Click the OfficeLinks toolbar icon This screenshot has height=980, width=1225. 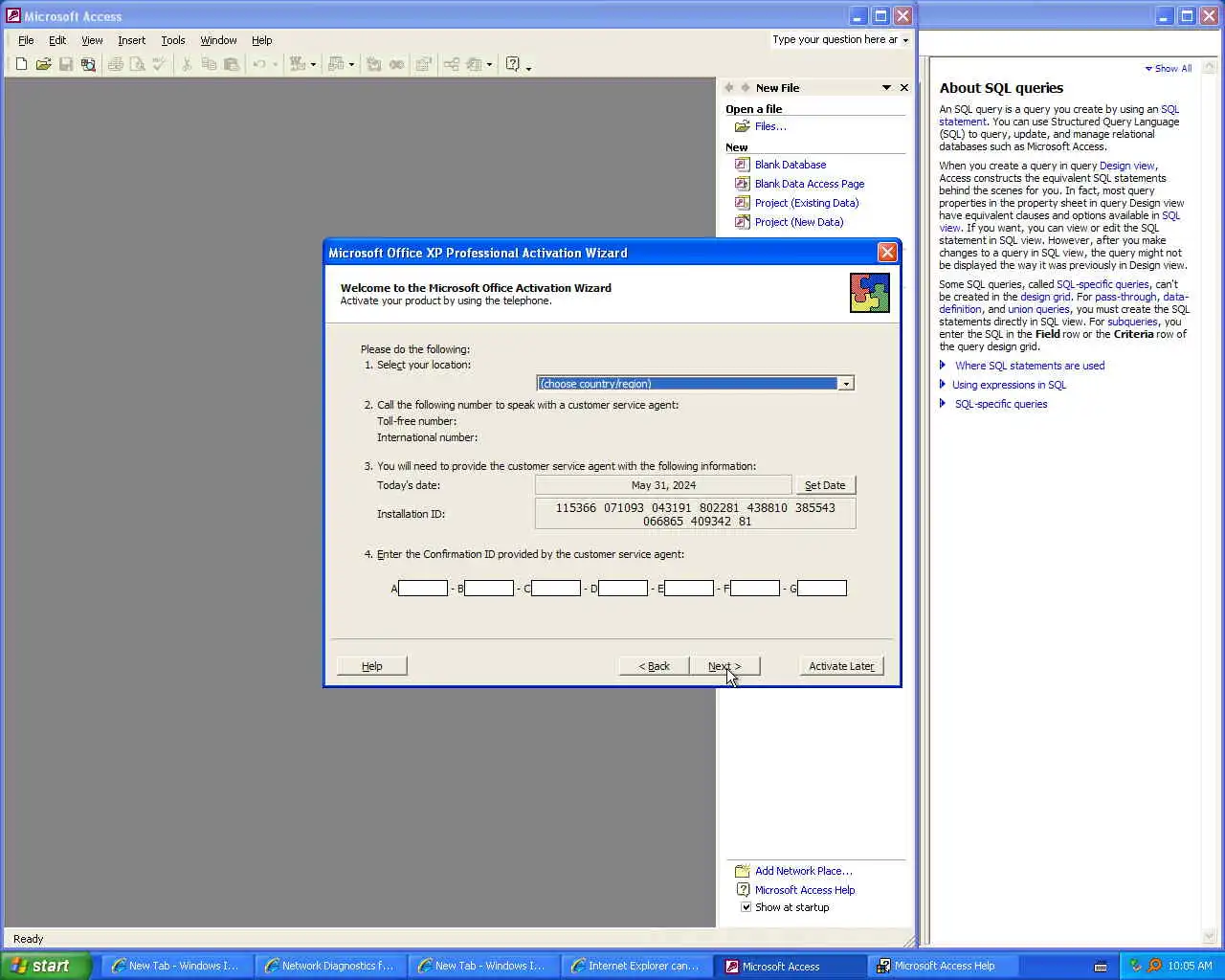tap(298, 64)
